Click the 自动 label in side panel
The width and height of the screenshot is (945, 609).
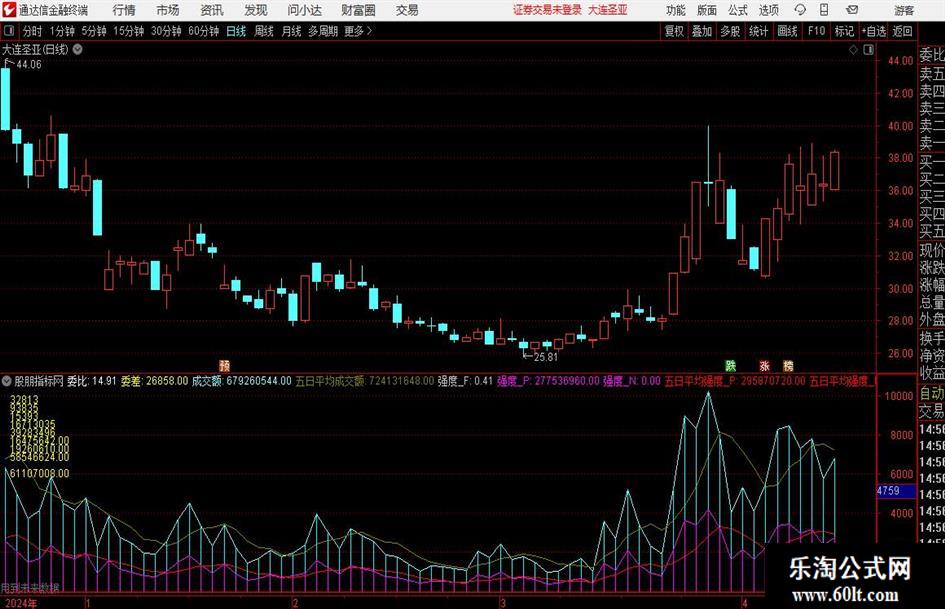(932, 393)
